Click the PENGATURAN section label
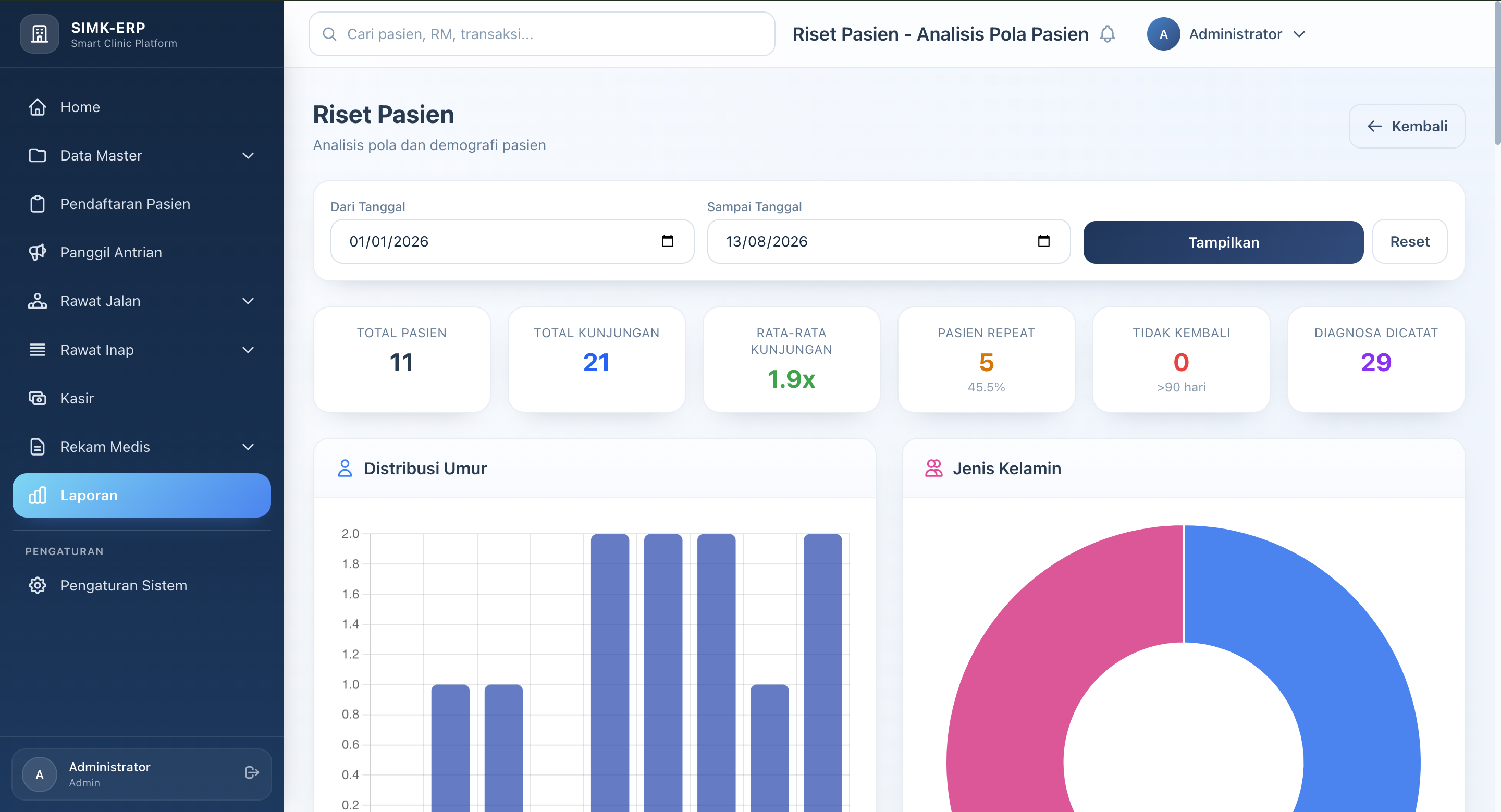 [x=64, y=551]
